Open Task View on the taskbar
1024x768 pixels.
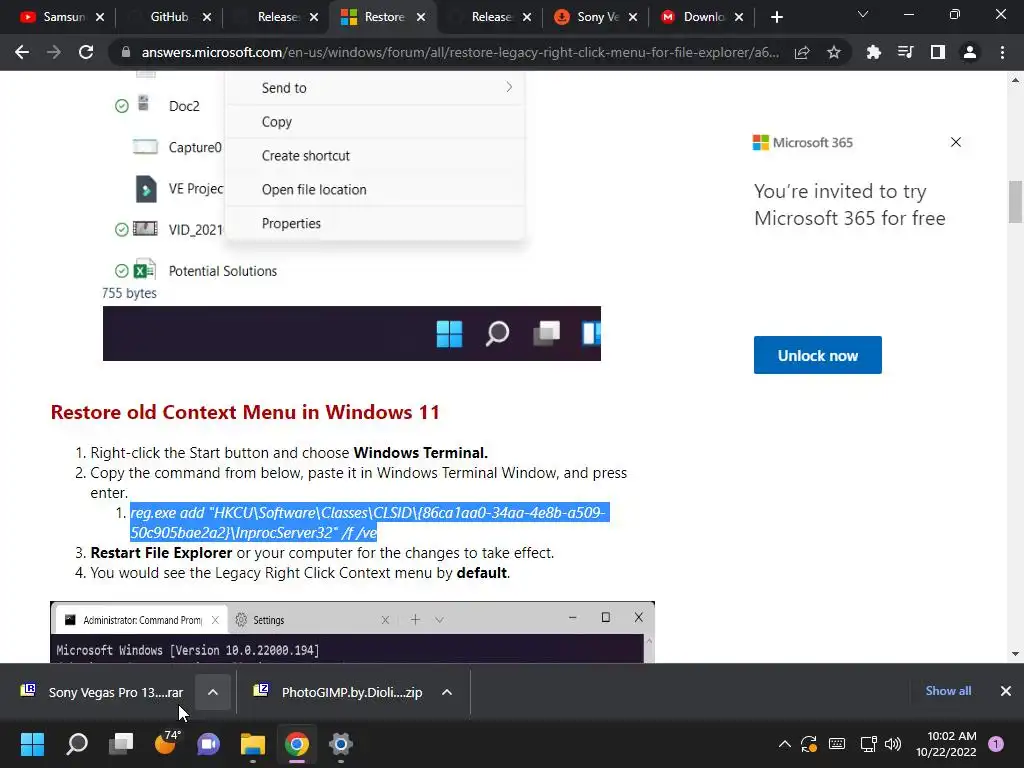[x=121, y=744]
